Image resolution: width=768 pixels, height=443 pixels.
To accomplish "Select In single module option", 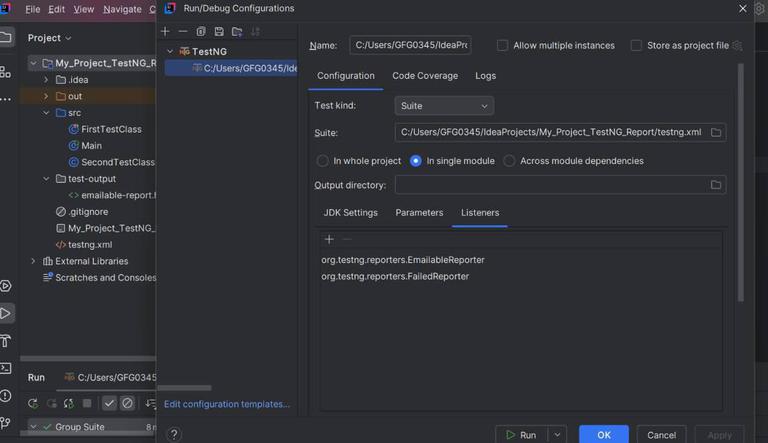I will 415,161.
